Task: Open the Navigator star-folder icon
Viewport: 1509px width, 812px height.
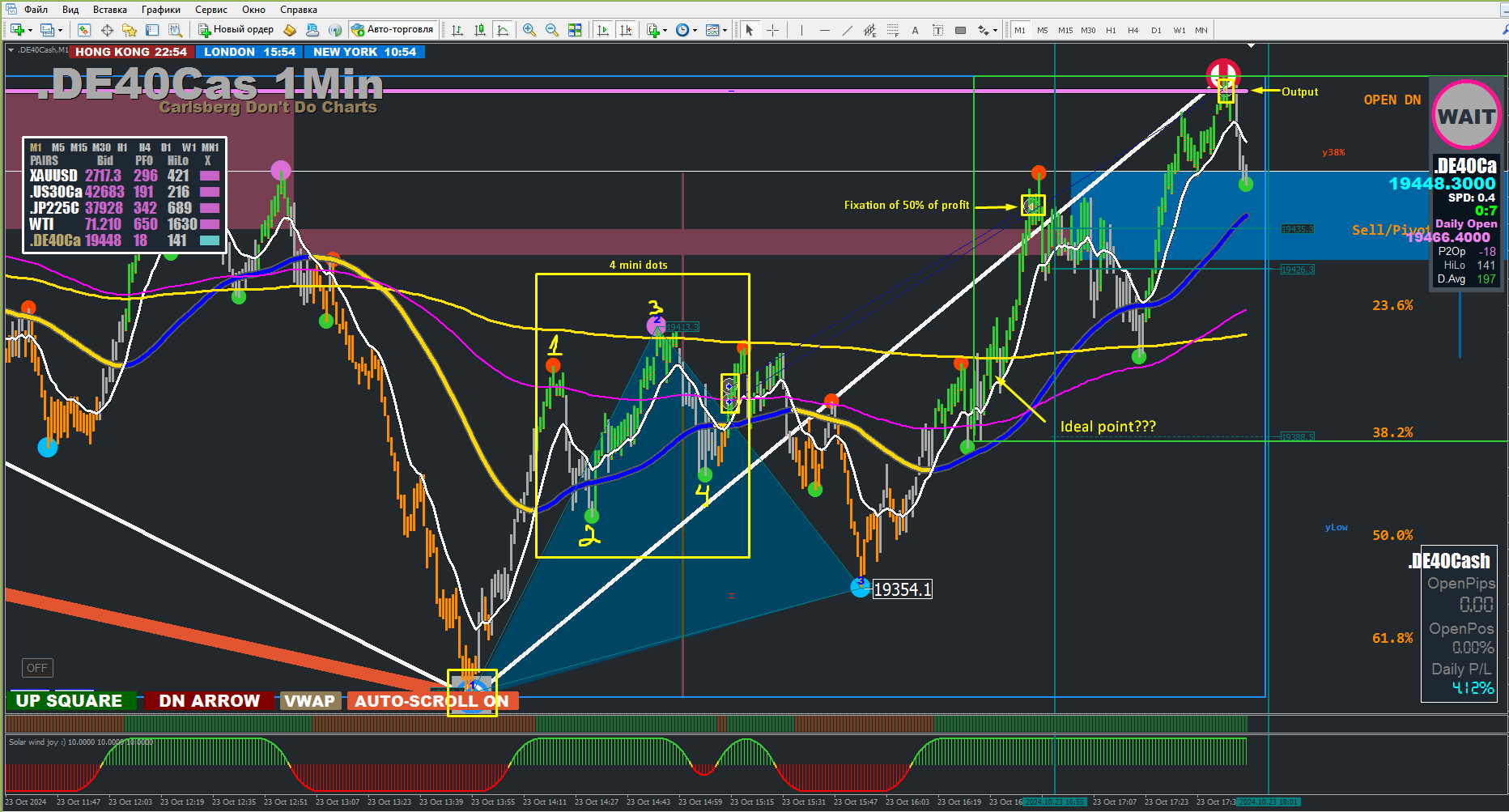Action: (130, 30)
